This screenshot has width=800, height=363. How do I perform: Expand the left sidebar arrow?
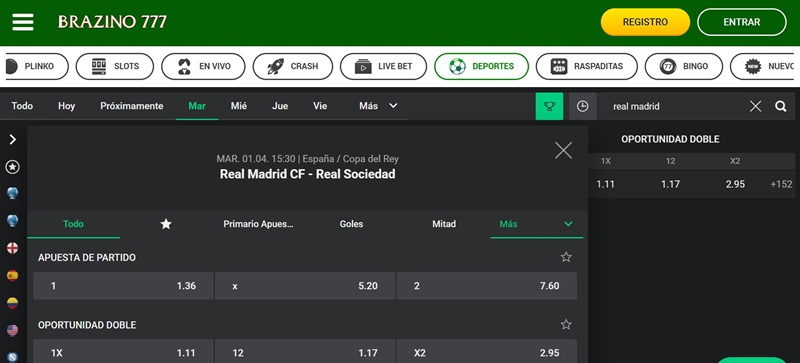pyautogui.click(x=13, y=139)
